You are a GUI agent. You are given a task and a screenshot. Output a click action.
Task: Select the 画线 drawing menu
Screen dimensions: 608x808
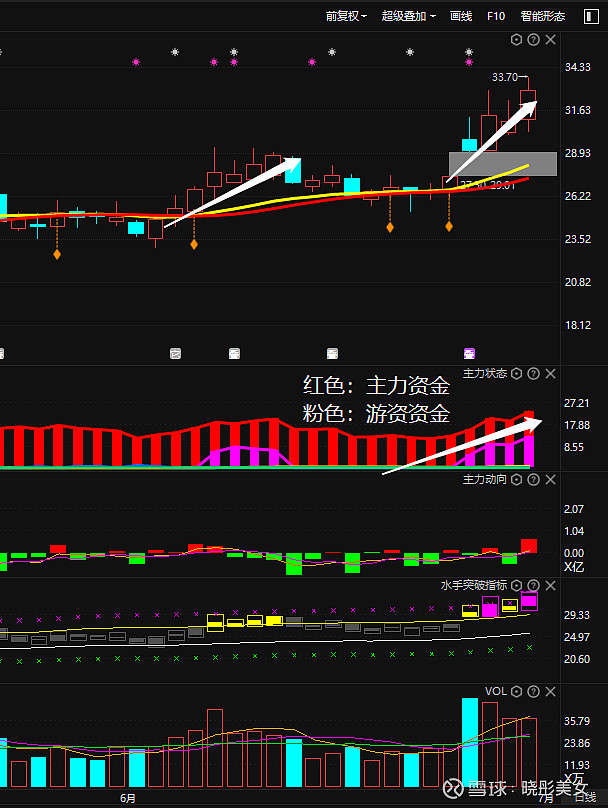461,16
